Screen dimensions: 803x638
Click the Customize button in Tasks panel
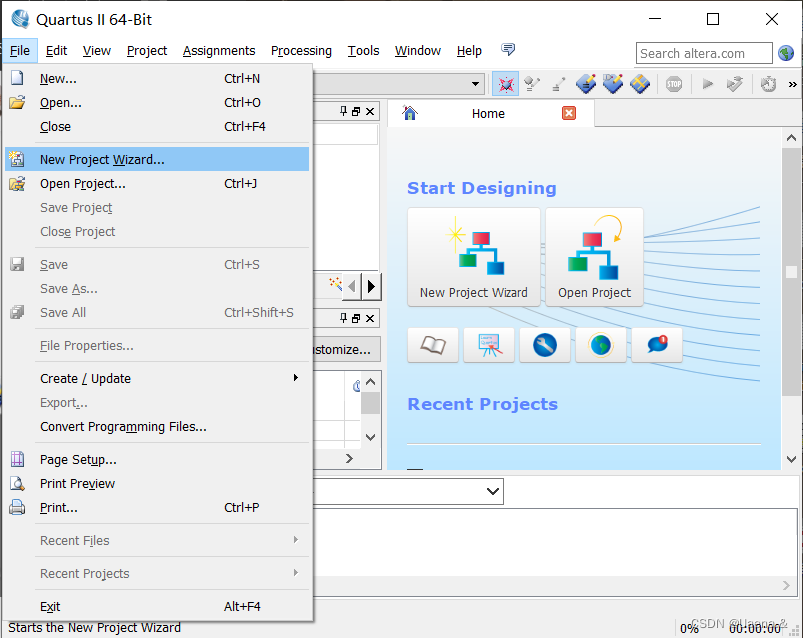pos(345,350)
